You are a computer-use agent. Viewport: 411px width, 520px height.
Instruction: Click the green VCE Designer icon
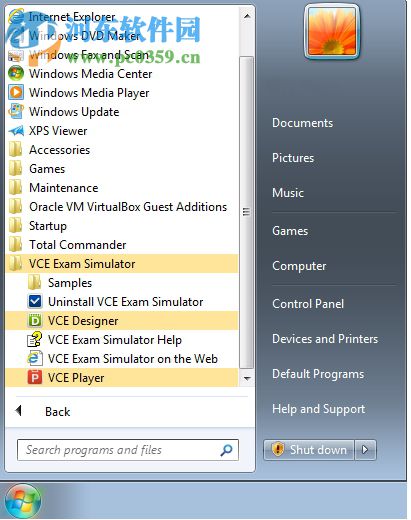tap(35, 320)
